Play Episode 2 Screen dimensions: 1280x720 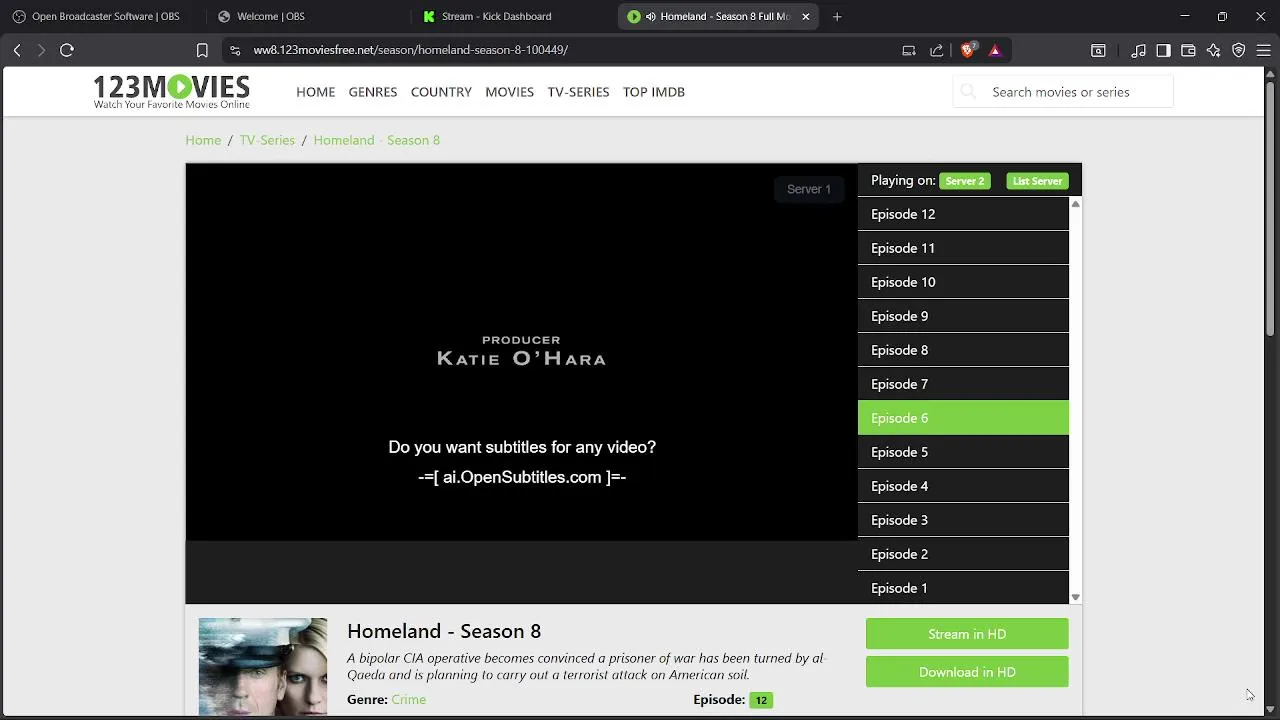point(963,554)
